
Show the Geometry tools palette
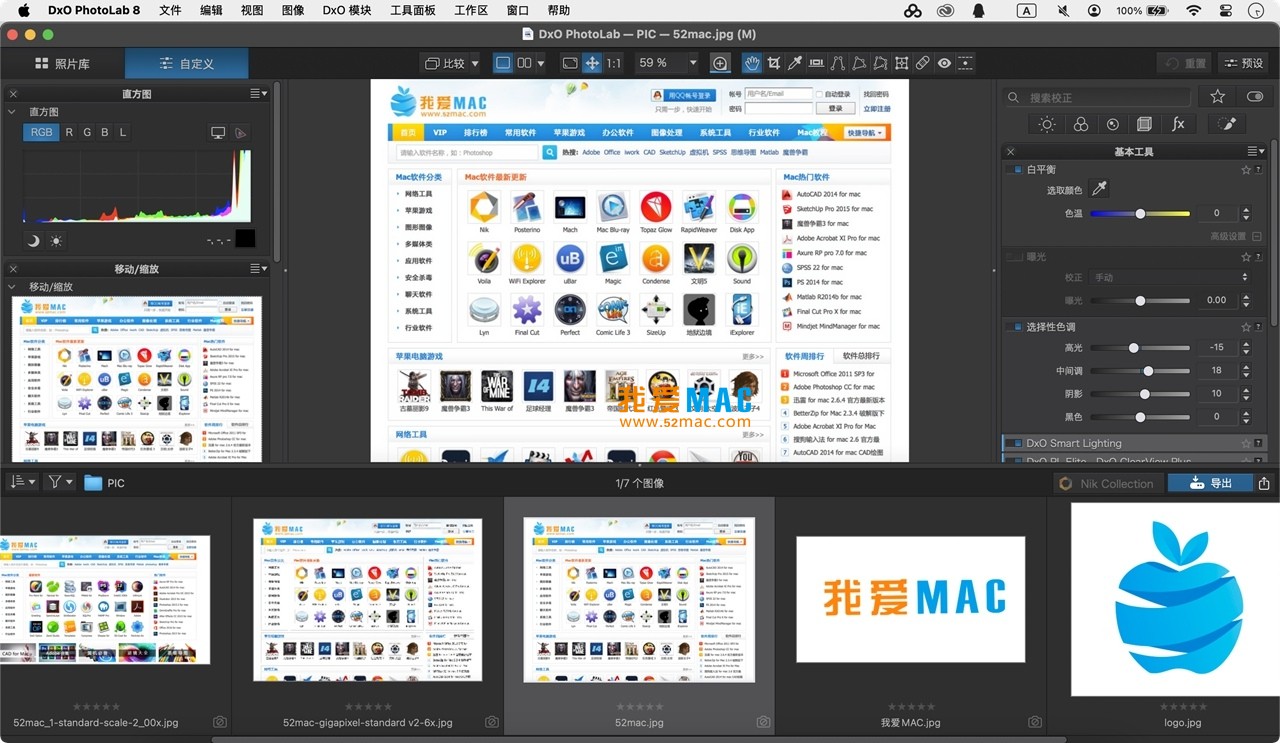(1145, 124)
